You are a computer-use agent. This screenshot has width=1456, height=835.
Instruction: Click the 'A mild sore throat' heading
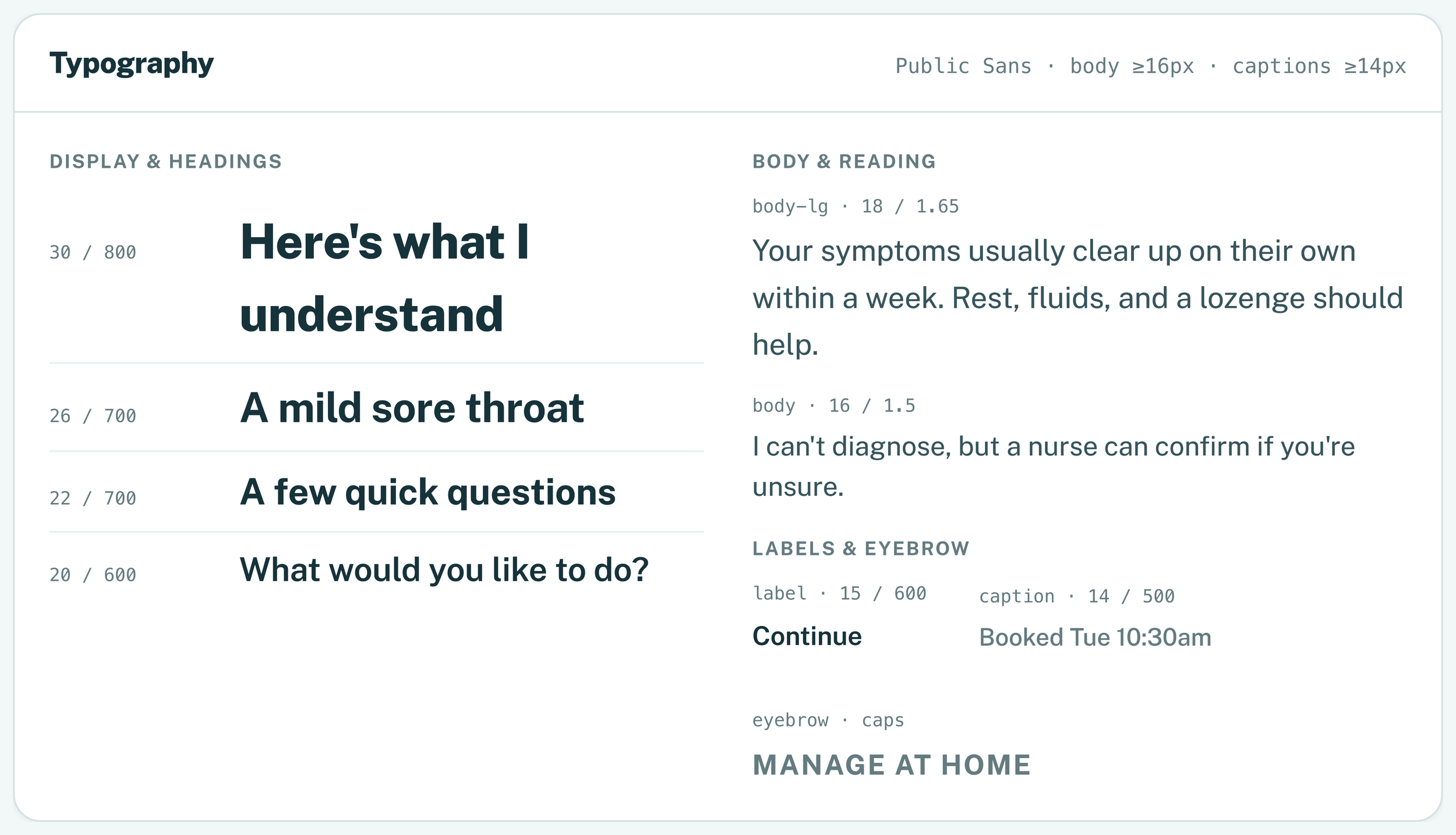[x=412, y=408]
